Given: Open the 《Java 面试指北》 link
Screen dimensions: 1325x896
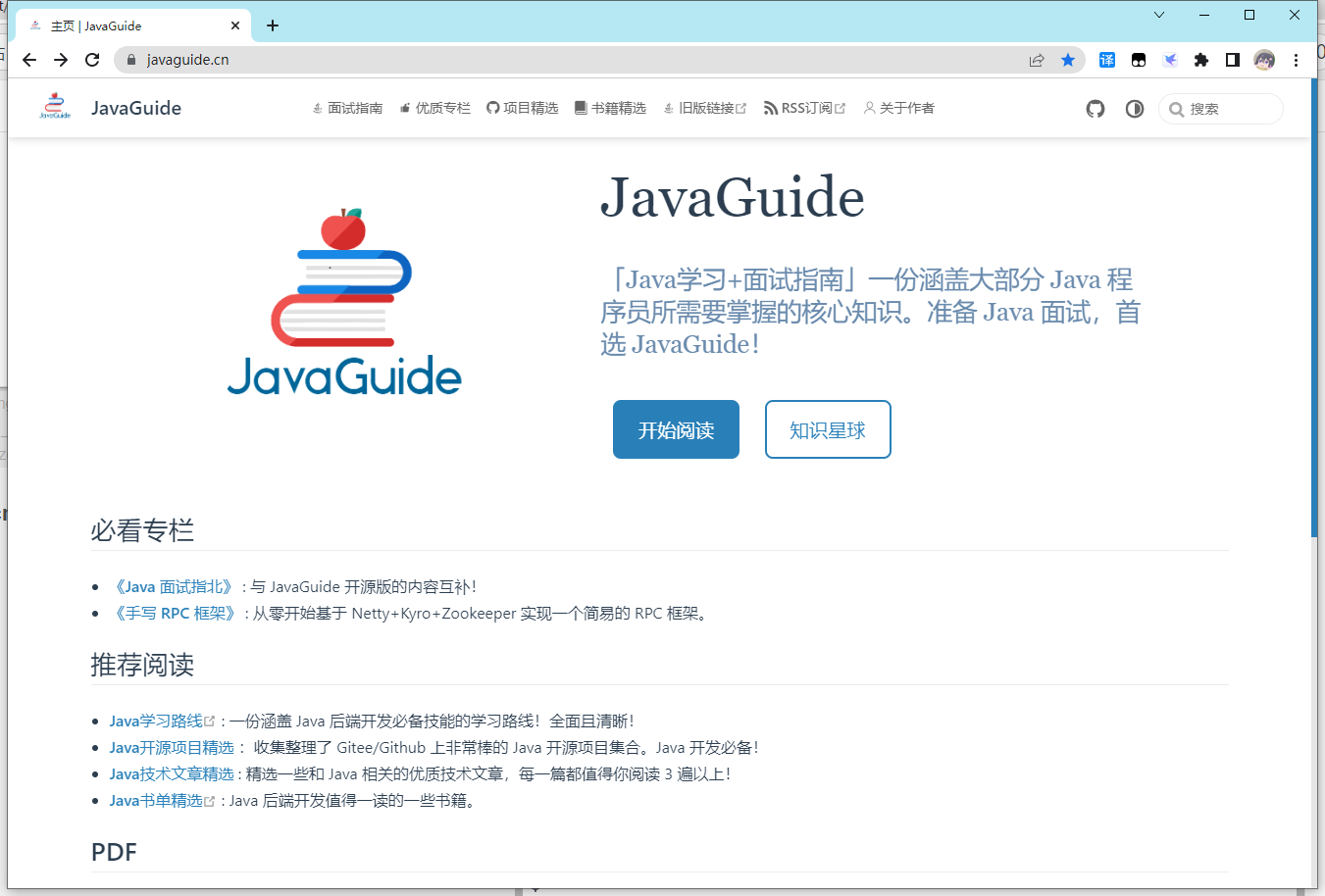Looking at the screenshot, I should [174, 586].
